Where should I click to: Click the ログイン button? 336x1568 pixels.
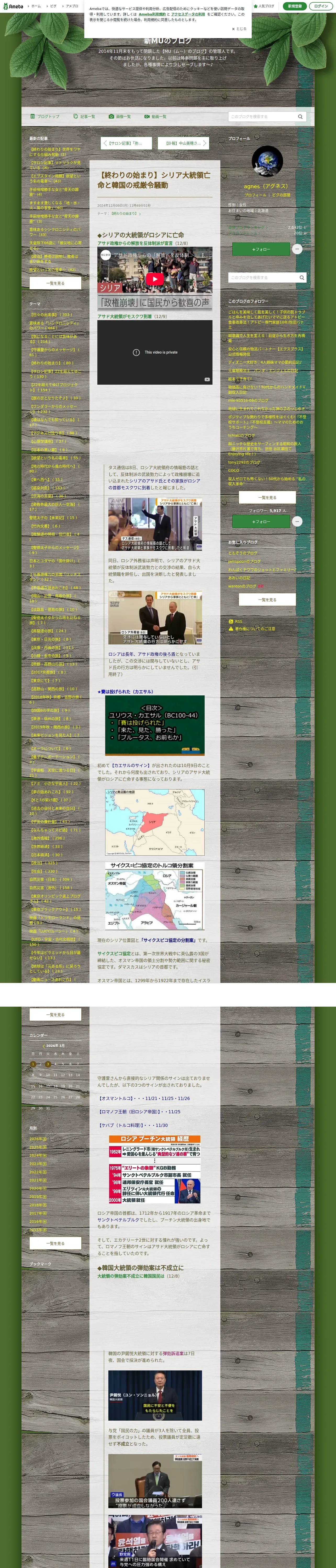point(321,6)
